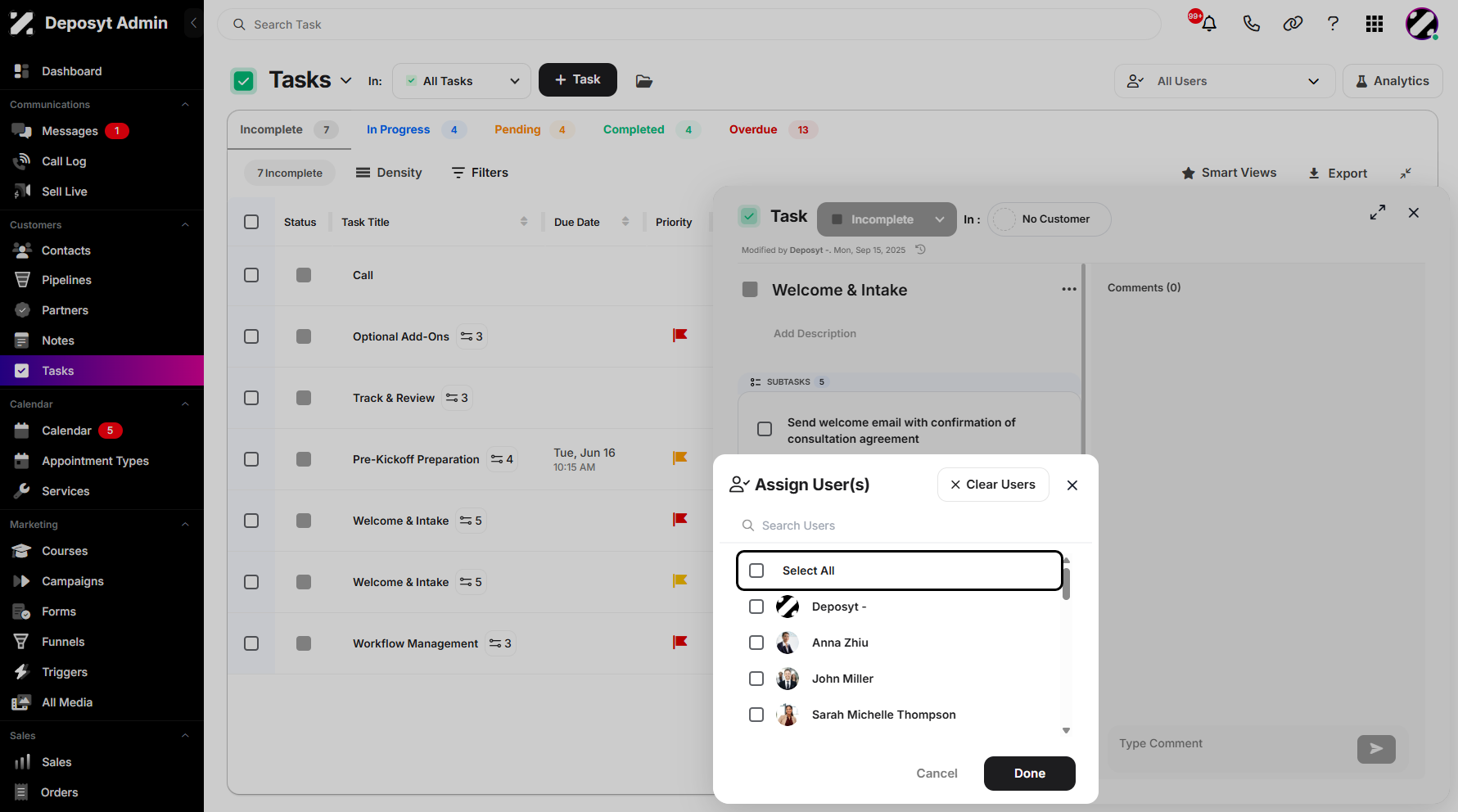Image resolution: width=1458 pixels, height=812 pixels.
Task: Check the Send welcome email subtask checkbox
Action: click(x=765, y=429)
